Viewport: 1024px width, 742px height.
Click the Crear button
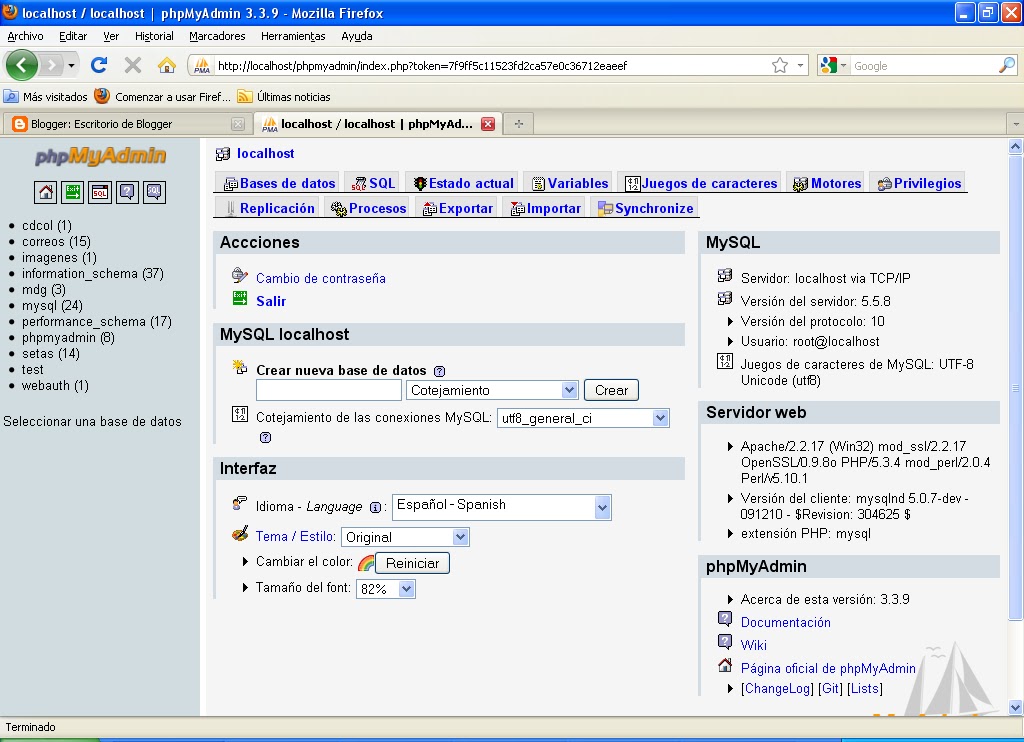[x=611, y=390]
